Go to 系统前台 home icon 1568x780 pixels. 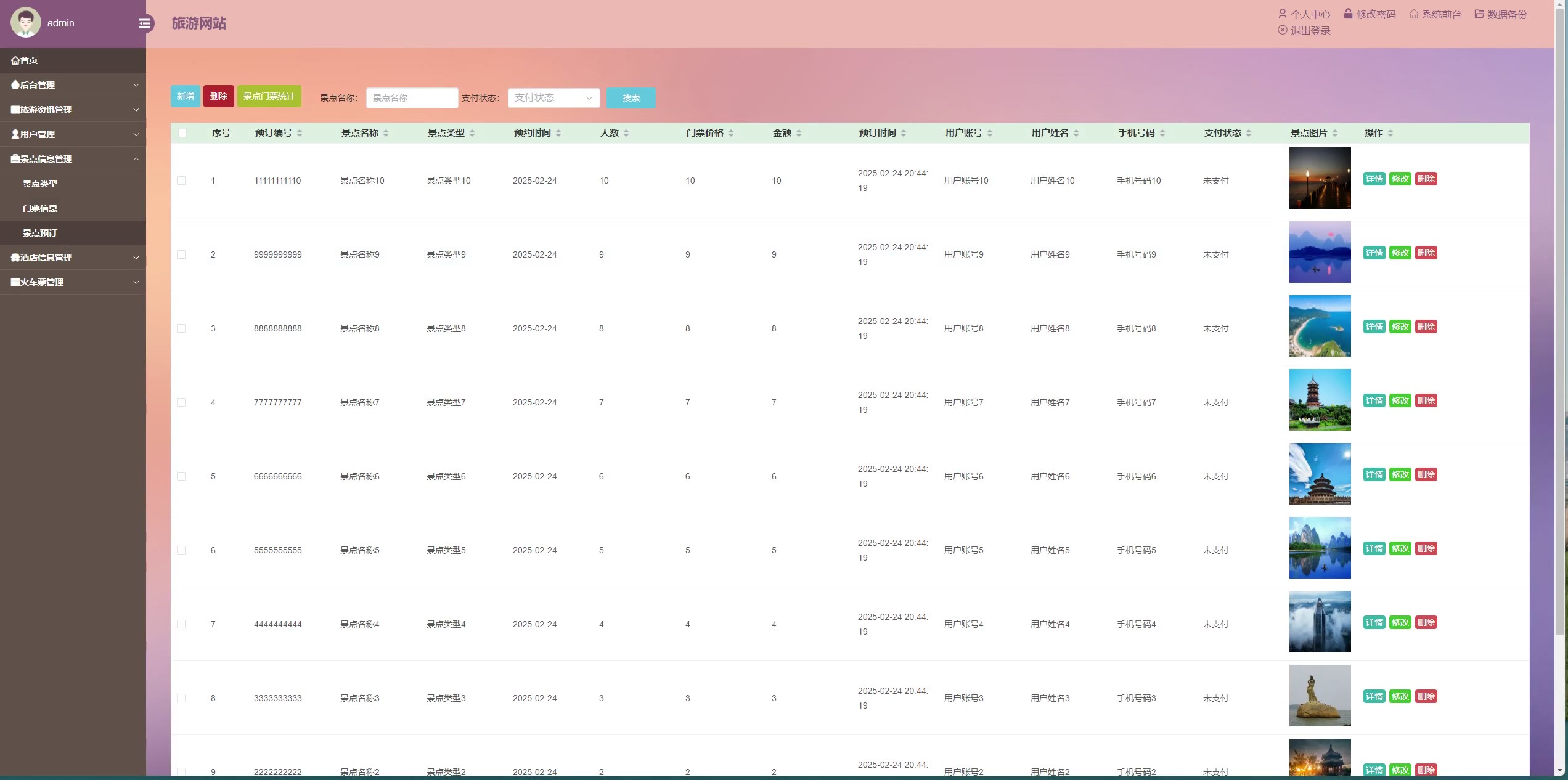pos(1414,14)
